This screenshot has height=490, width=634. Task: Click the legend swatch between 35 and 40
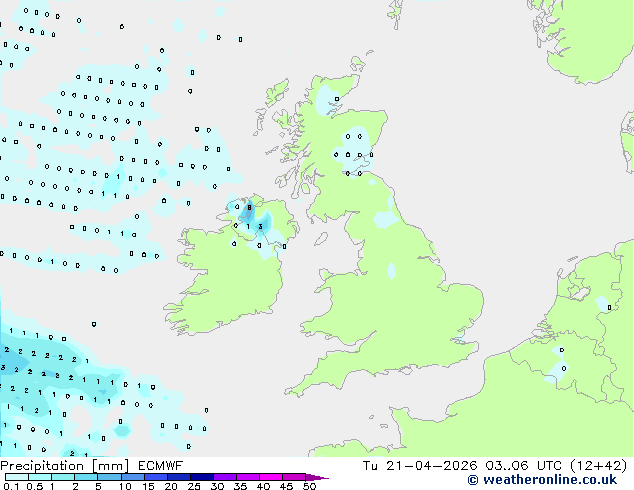[248, 477]
